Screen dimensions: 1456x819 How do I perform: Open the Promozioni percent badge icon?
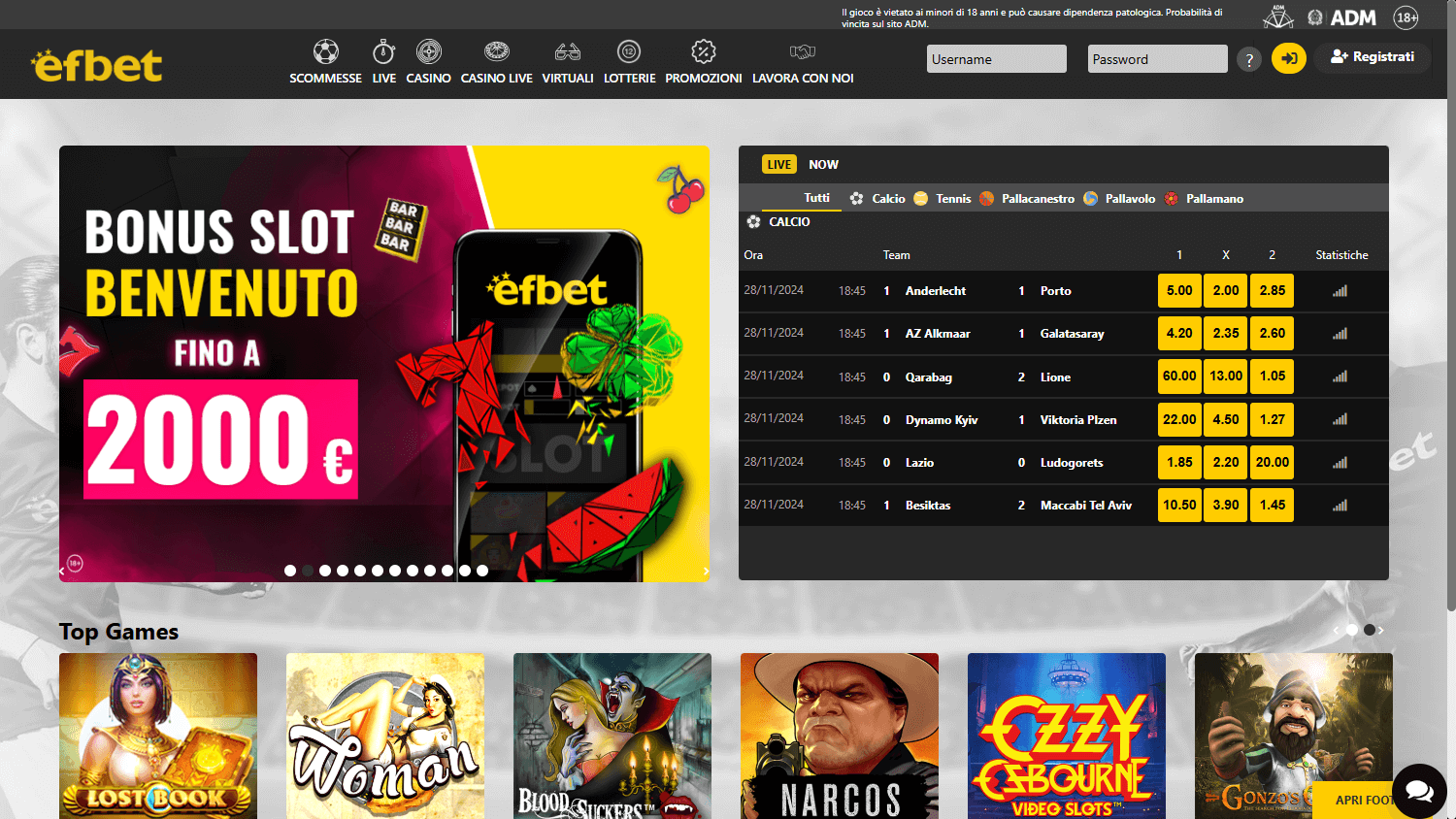[x=704, y=51]
